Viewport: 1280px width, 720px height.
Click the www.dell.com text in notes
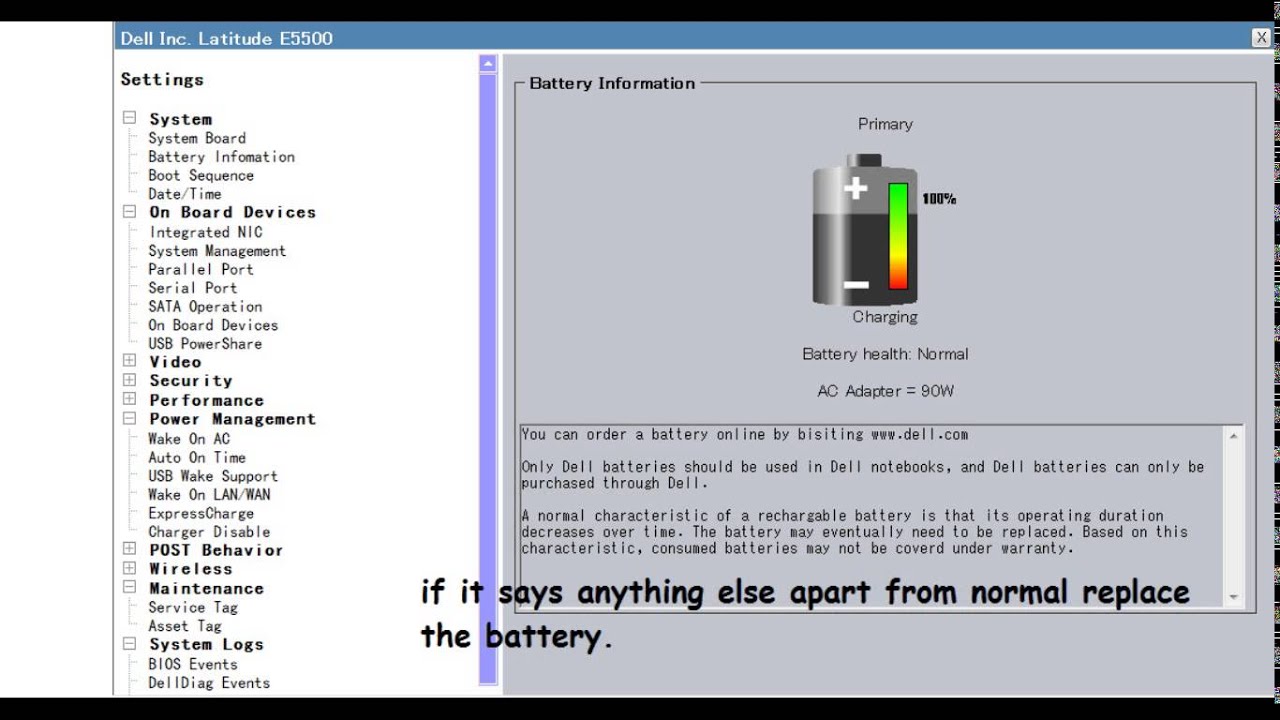[919, 435]
